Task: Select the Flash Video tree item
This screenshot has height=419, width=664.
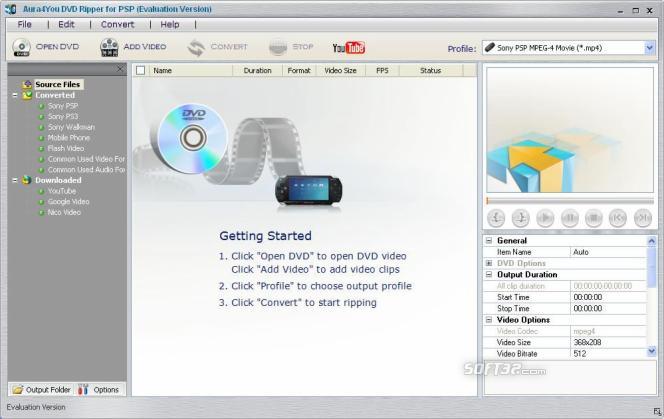Action: click(x=66, y=148)
